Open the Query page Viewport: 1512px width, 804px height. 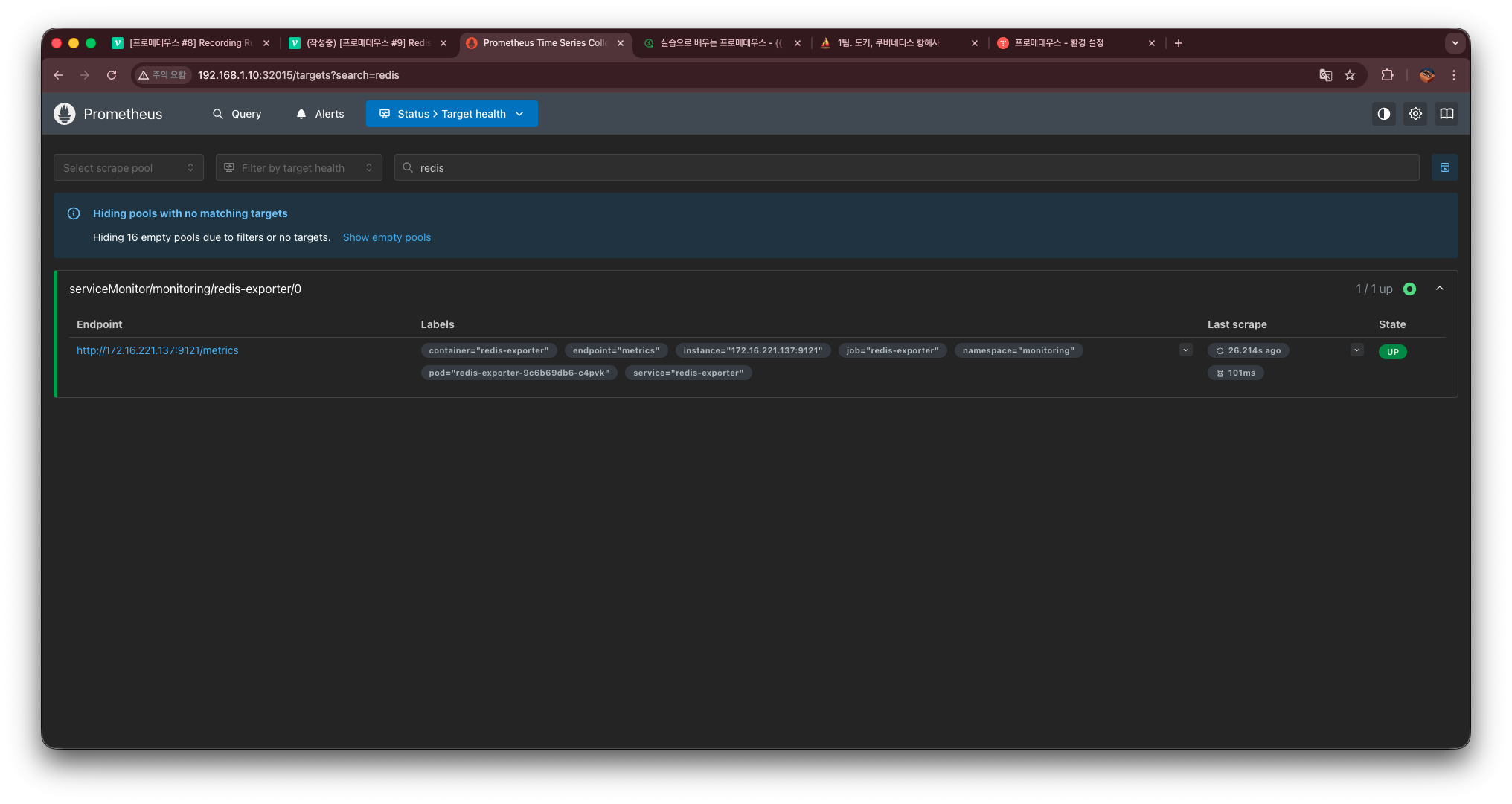237,114
